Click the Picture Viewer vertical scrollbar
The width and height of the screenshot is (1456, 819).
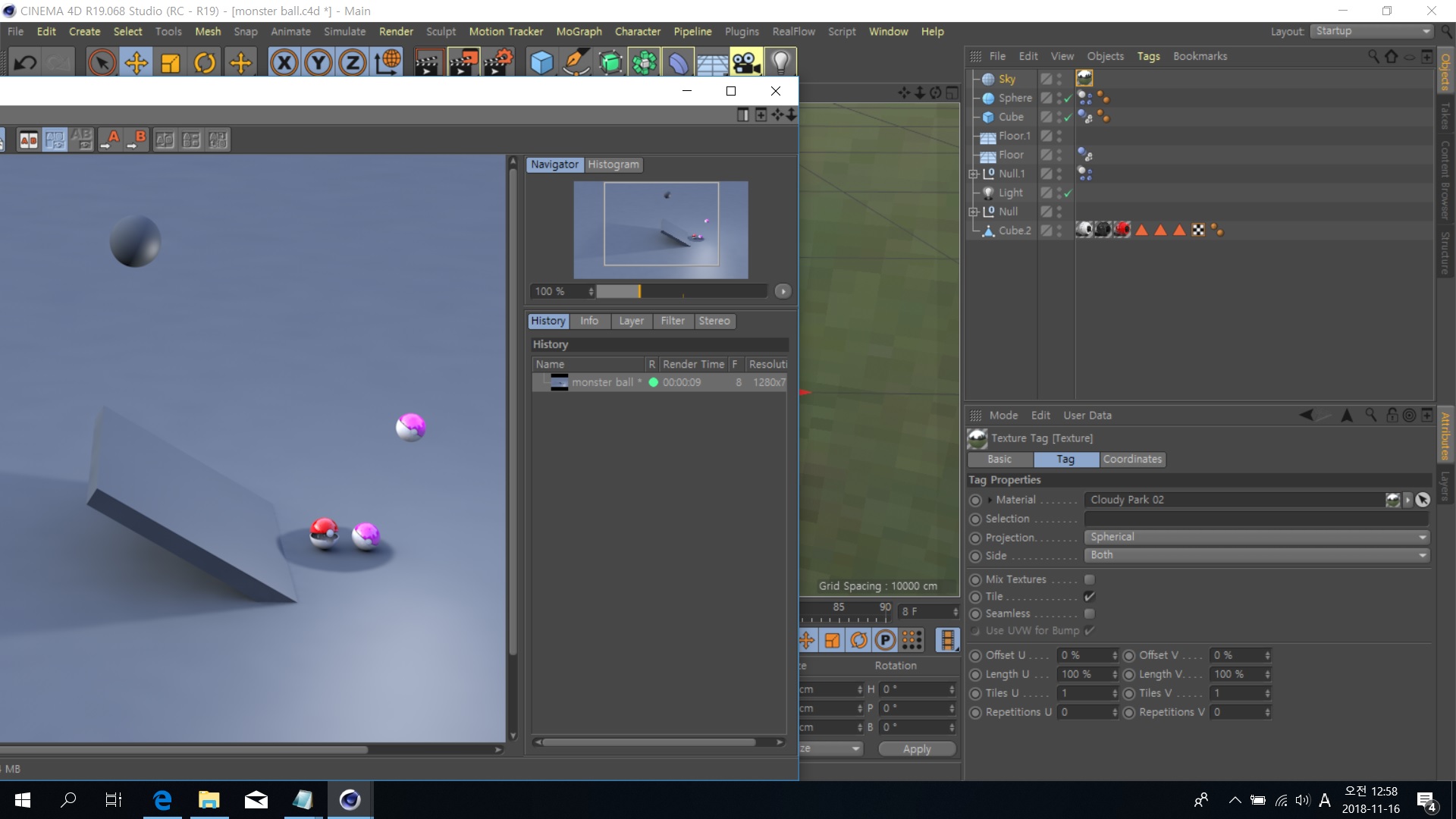513,413
